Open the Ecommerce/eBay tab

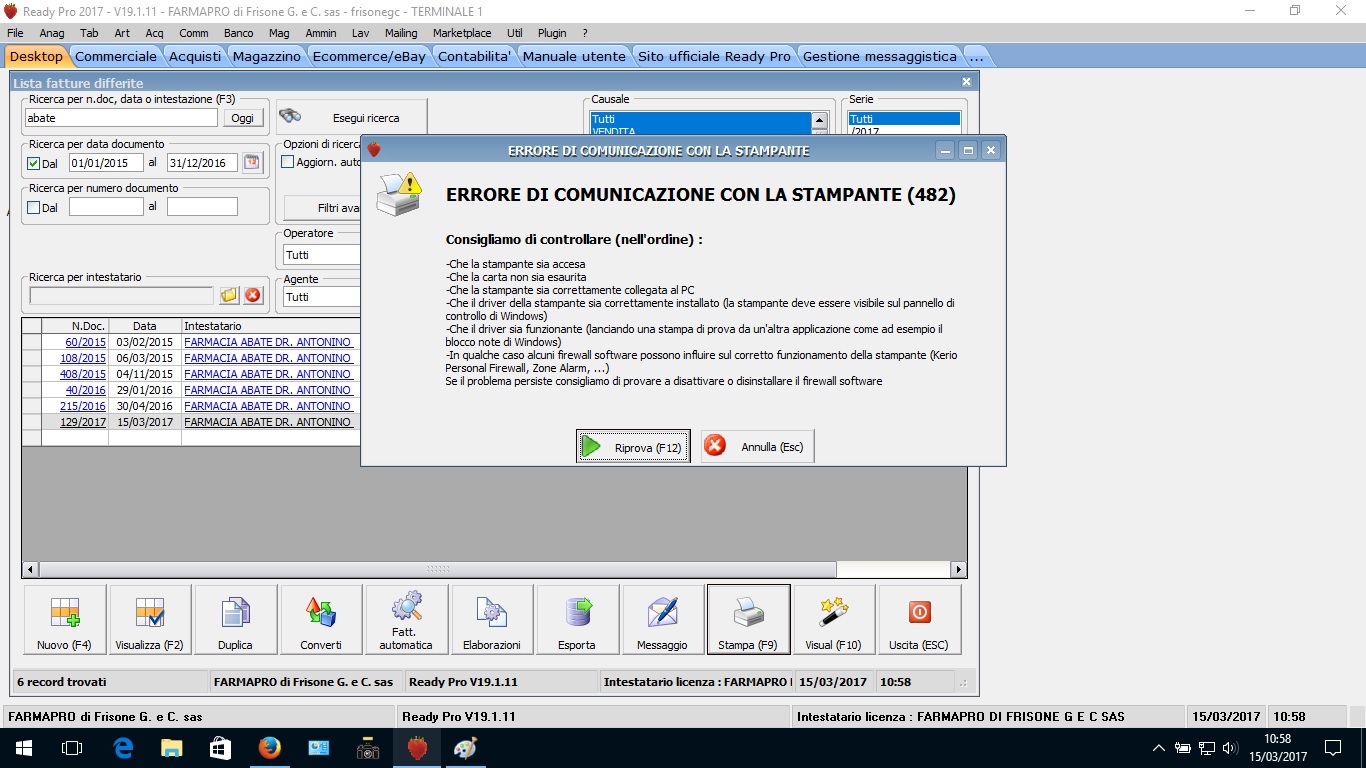369,56
